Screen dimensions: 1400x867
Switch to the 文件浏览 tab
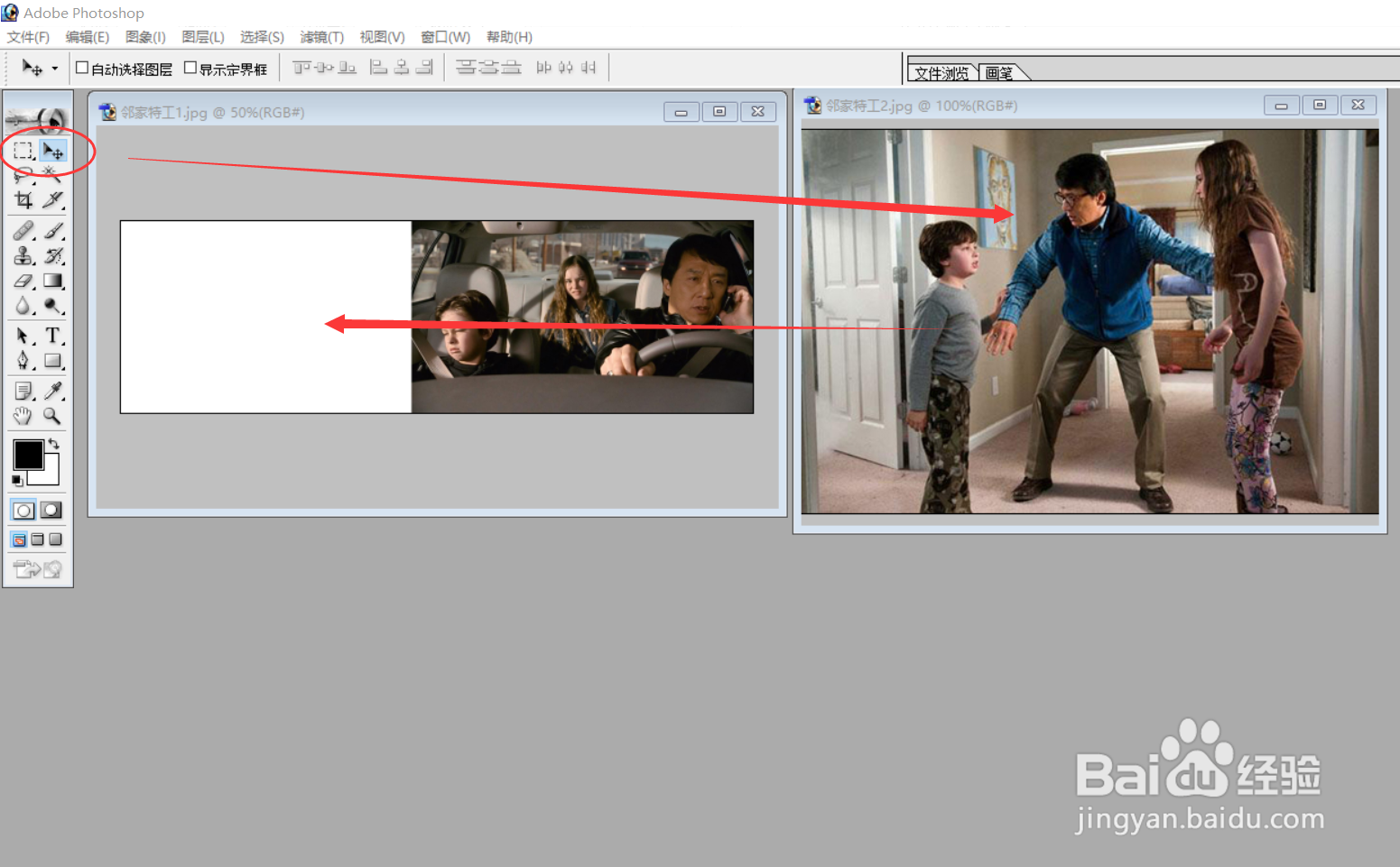coord(941,73)
